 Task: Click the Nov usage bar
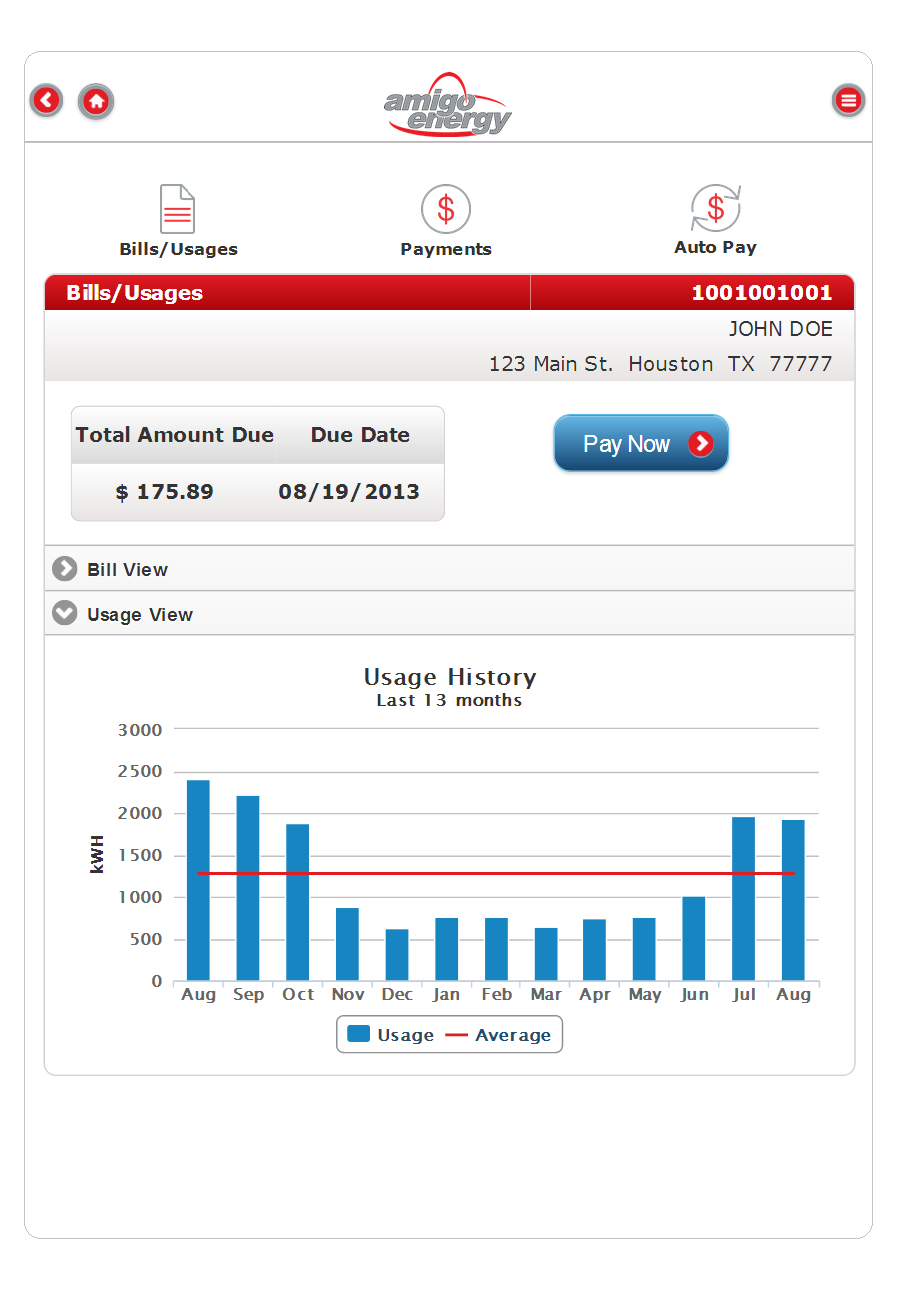(x=347, y=944)
